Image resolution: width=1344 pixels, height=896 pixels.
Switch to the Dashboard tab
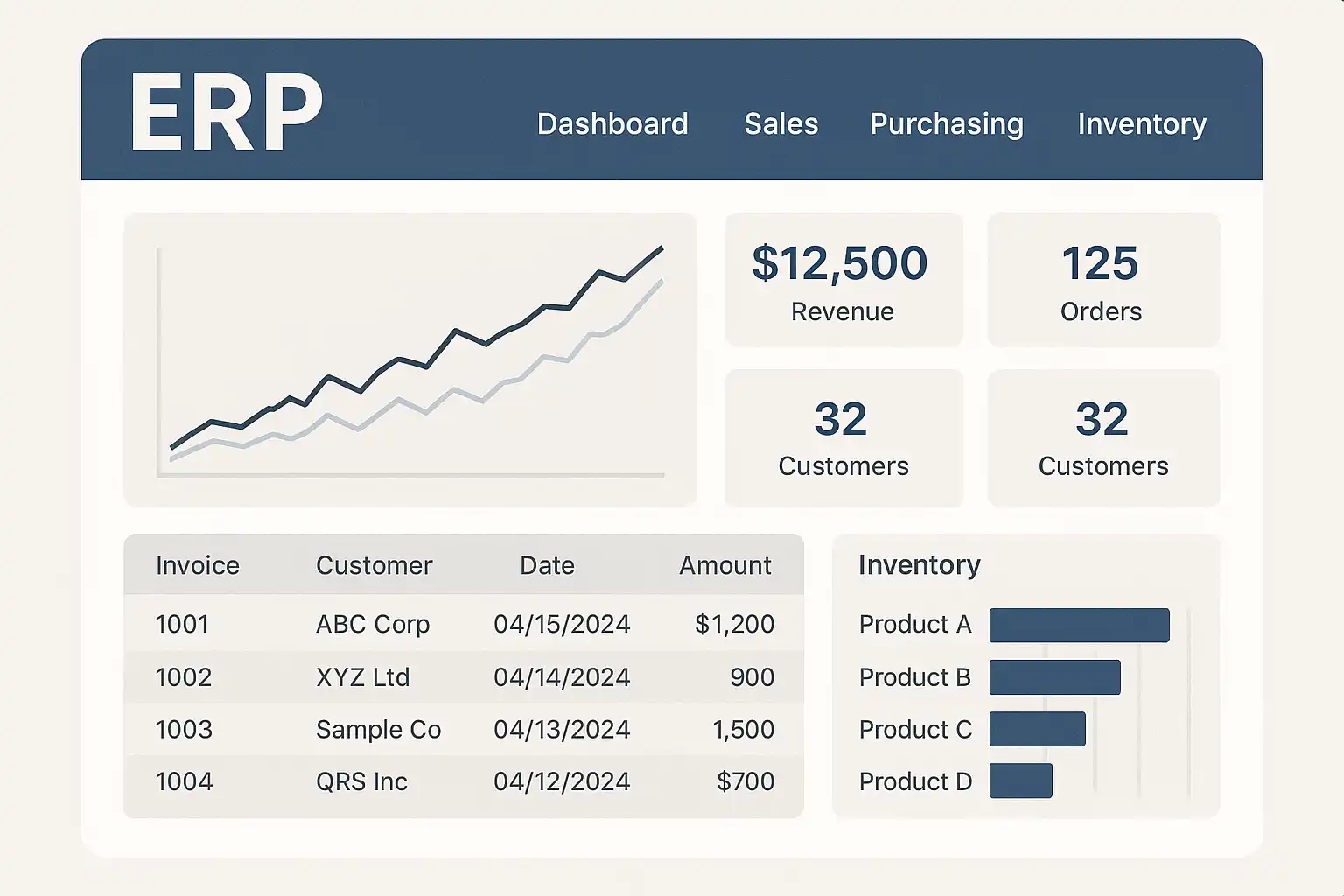pos(612,124)
